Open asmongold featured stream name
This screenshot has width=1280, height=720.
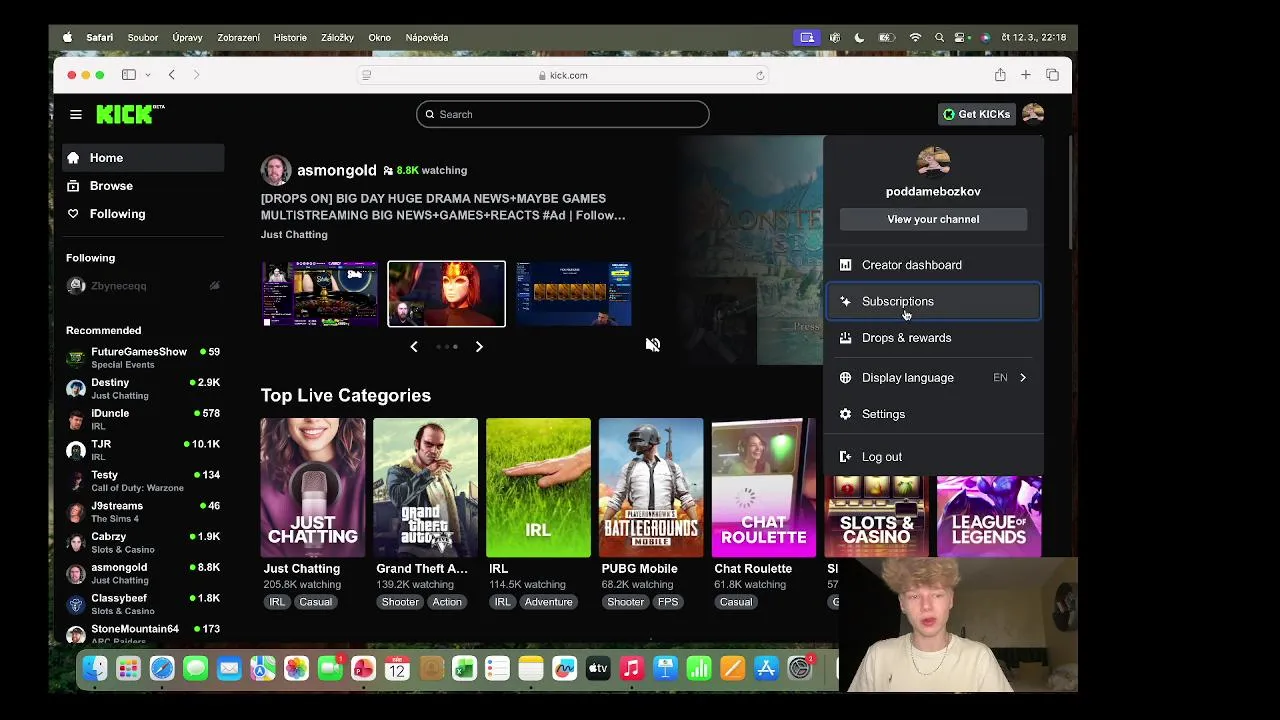click(337, 170)
